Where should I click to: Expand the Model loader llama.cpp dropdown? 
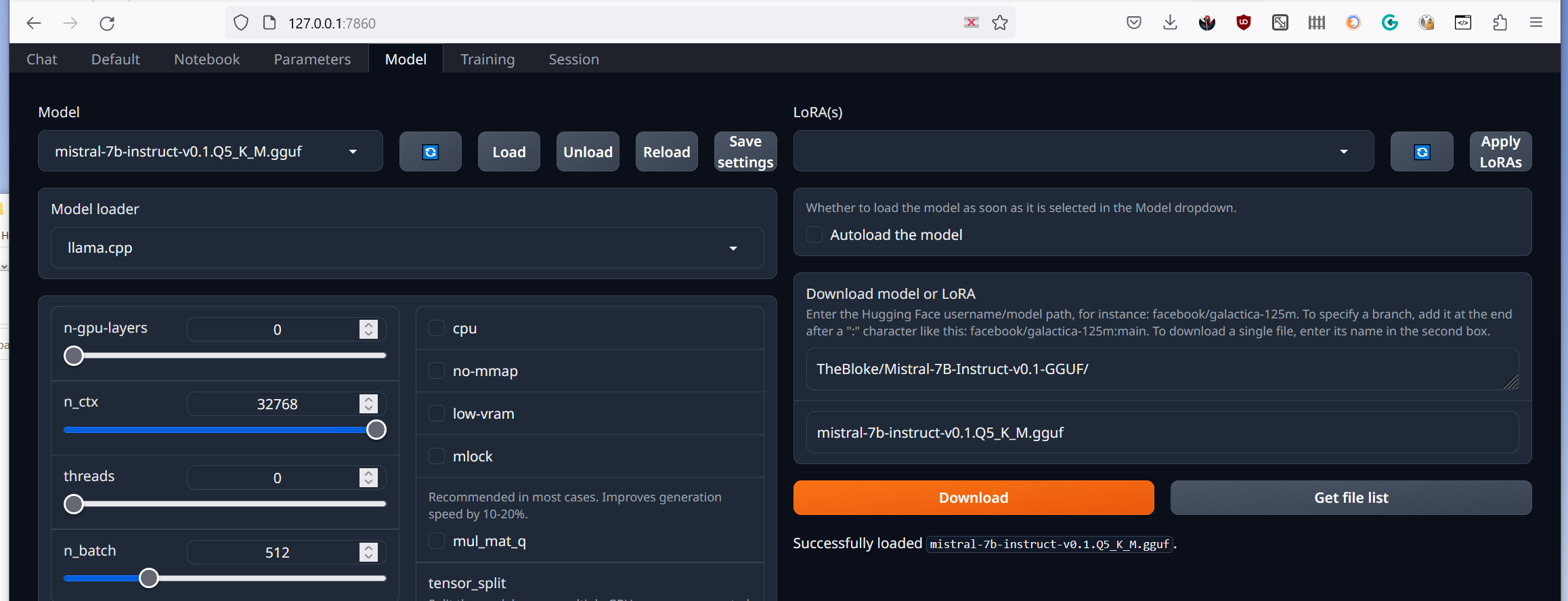click(408, 248)
